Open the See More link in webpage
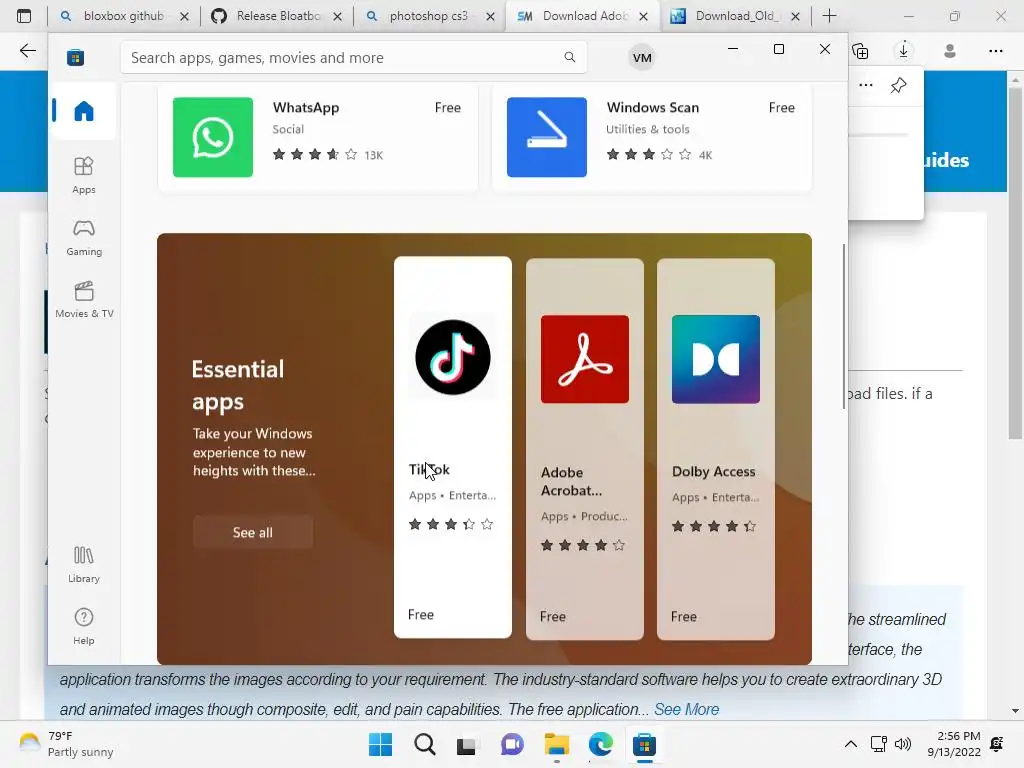The height and width of the screenshot is (768, 1024). pyautogui.click(x=686, y=709)
